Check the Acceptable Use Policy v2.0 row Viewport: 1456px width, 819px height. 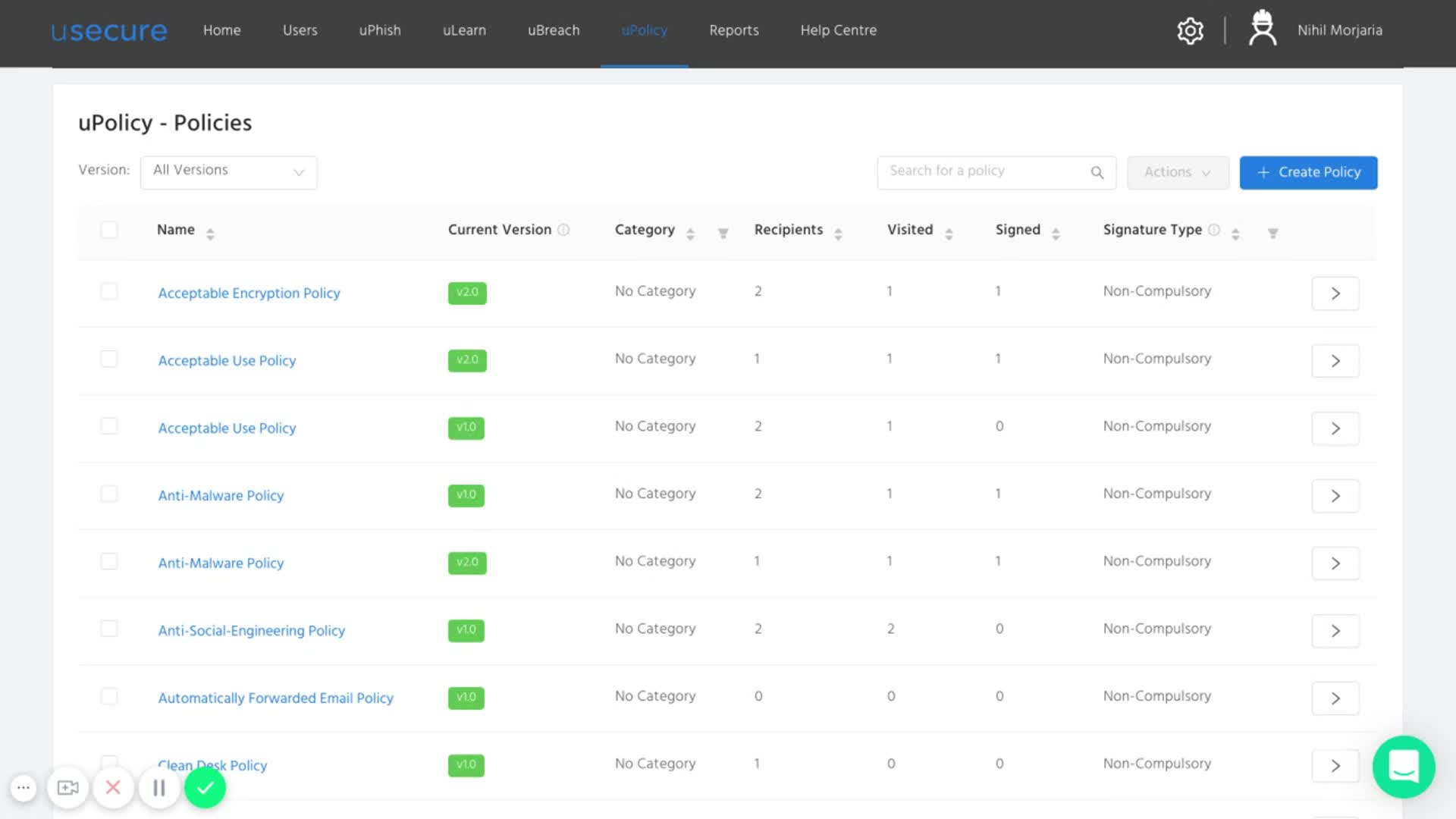pos(109,359)
